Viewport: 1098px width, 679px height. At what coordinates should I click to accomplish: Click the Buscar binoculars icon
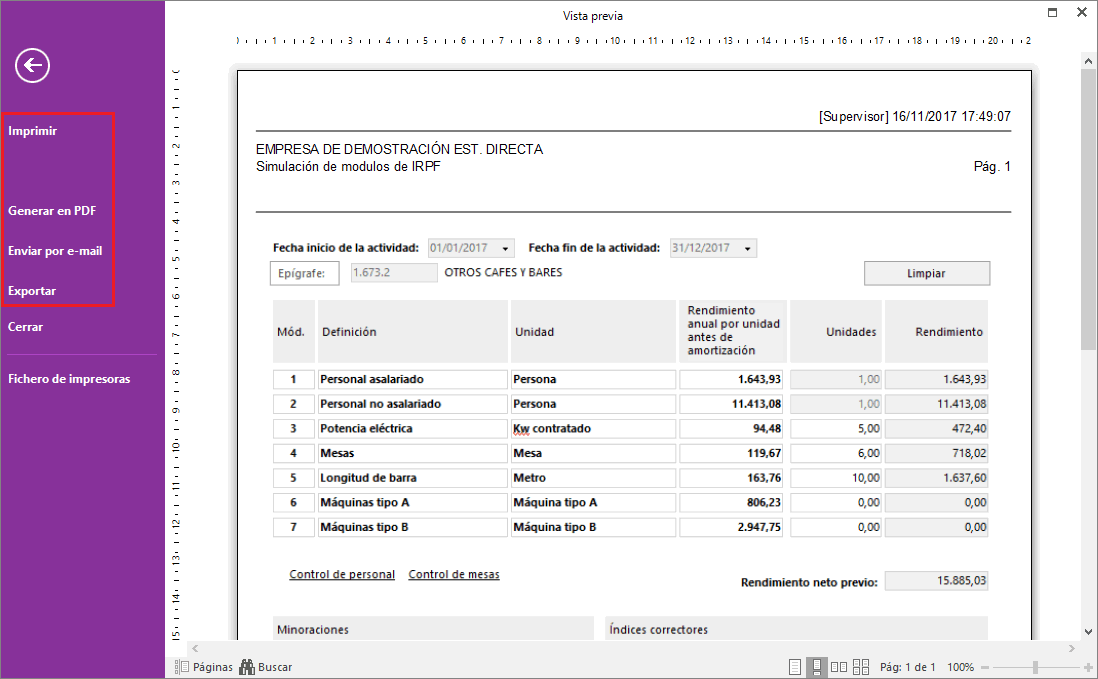(246, 667)
